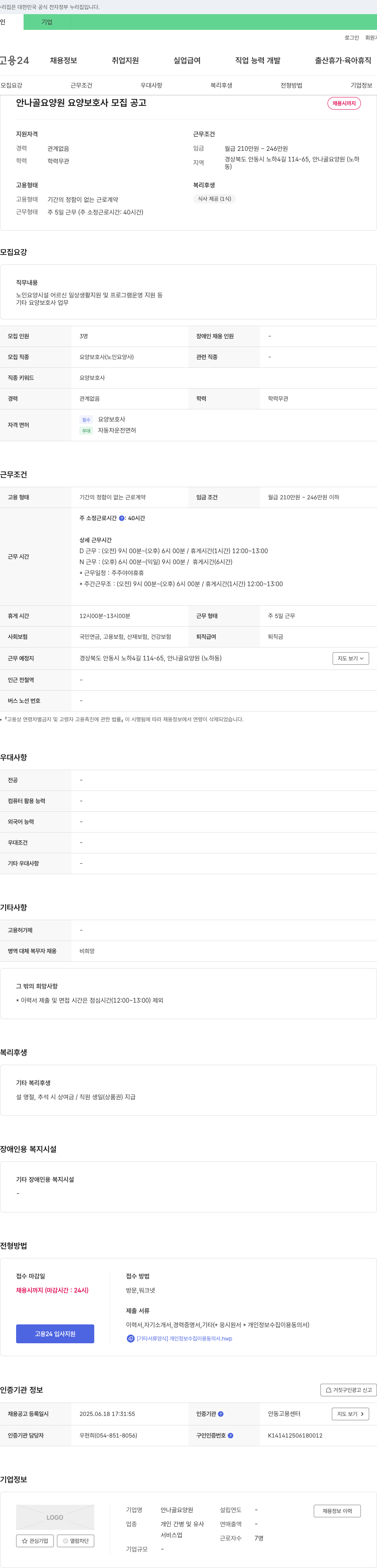Download 개인정보수집이용동의서.hwp attachment
The height and width of the screenshot is (1568, 377).
pyautogui.click(x=184, y=1339)
